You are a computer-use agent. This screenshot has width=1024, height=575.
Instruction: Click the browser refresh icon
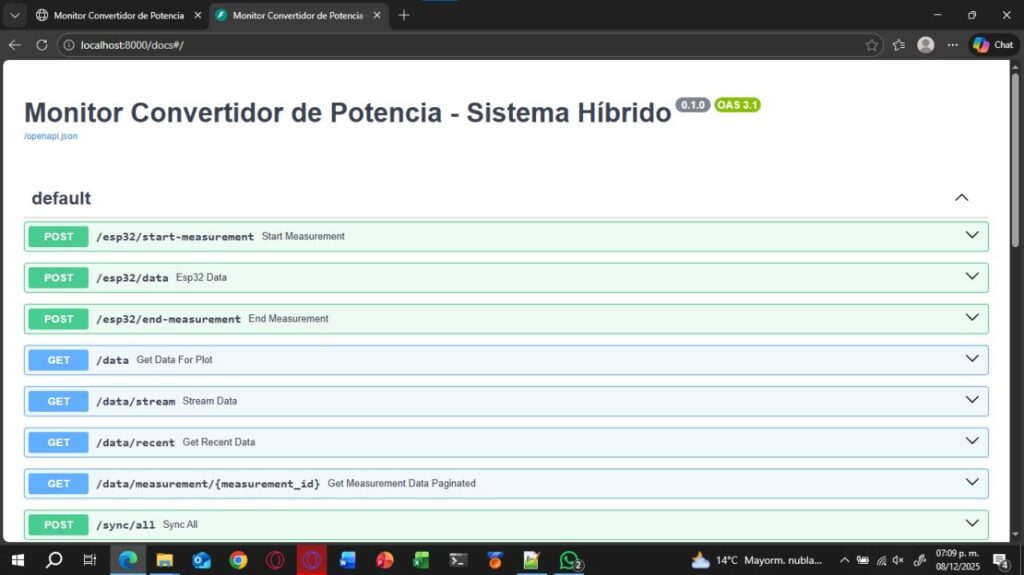coord(42,45)
